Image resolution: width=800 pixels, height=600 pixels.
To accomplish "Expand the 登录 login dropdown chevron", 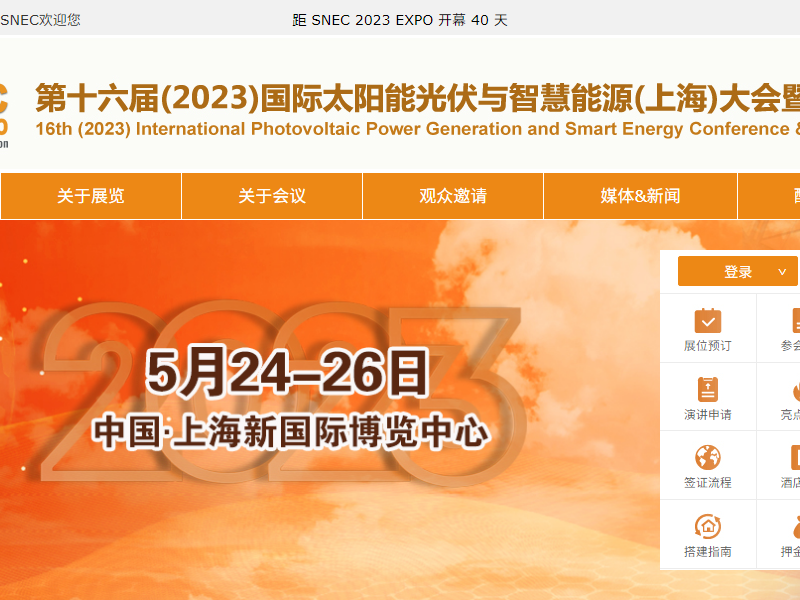I will point(782,271).
